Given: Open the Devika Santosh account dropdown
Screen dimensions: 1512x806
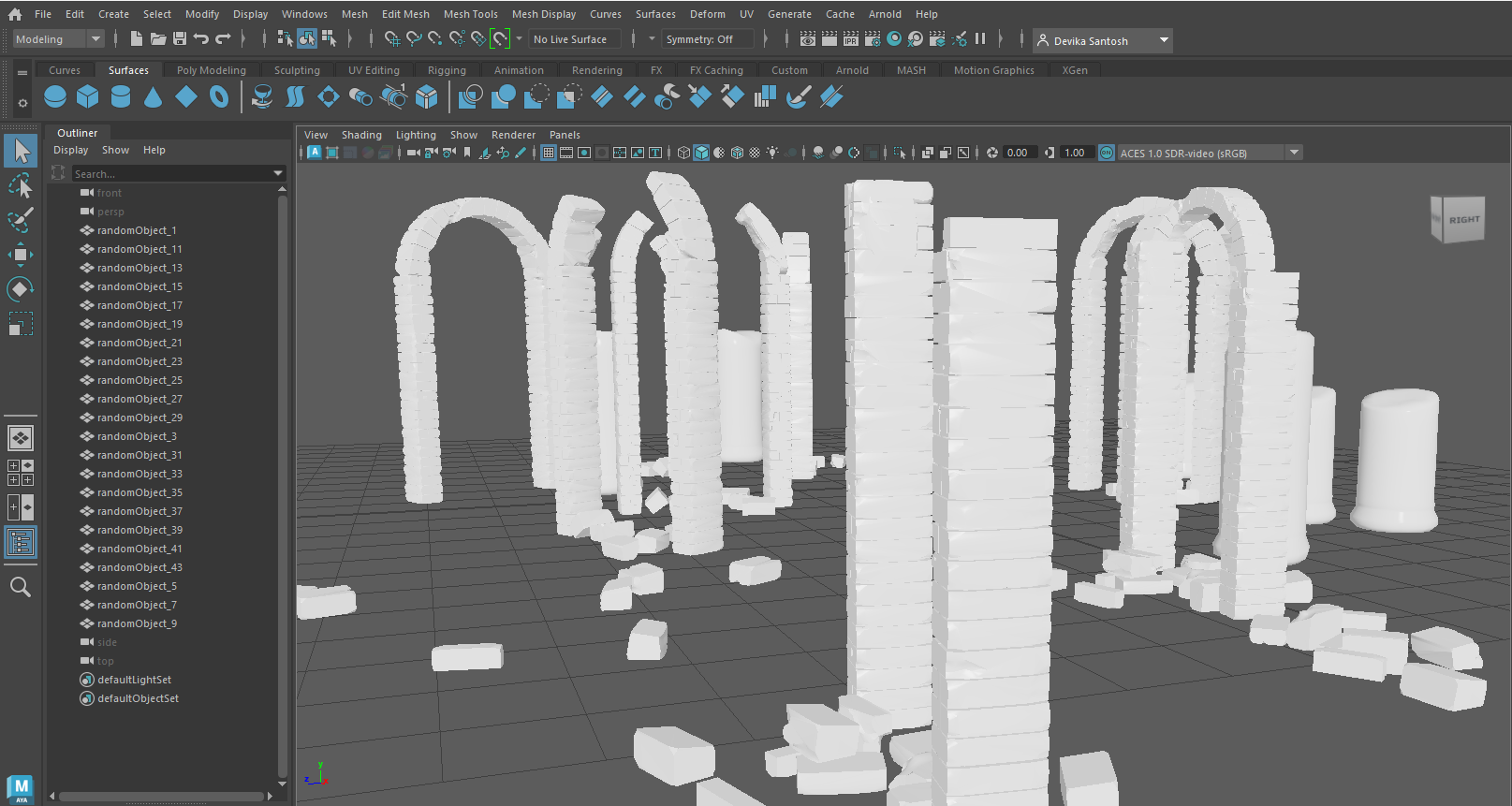Looking at the screenshot, I should (1164, 40).
